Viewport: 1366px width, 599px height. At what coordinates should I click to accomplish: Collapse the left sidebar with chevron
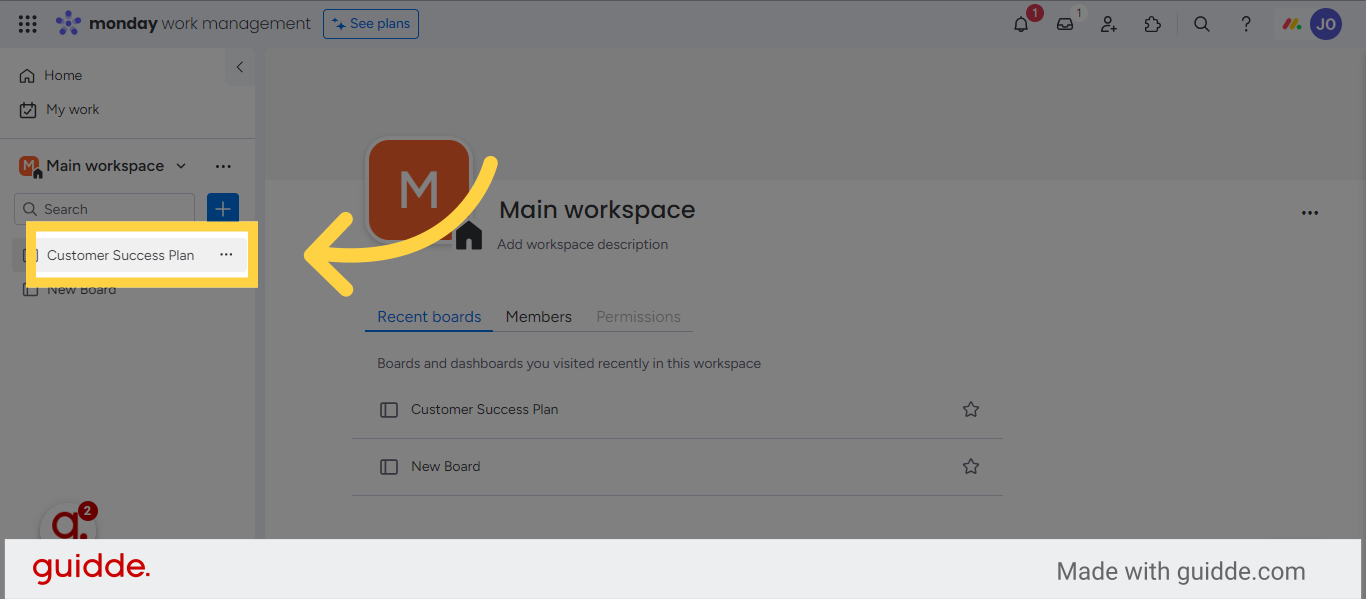click(239, 67)
